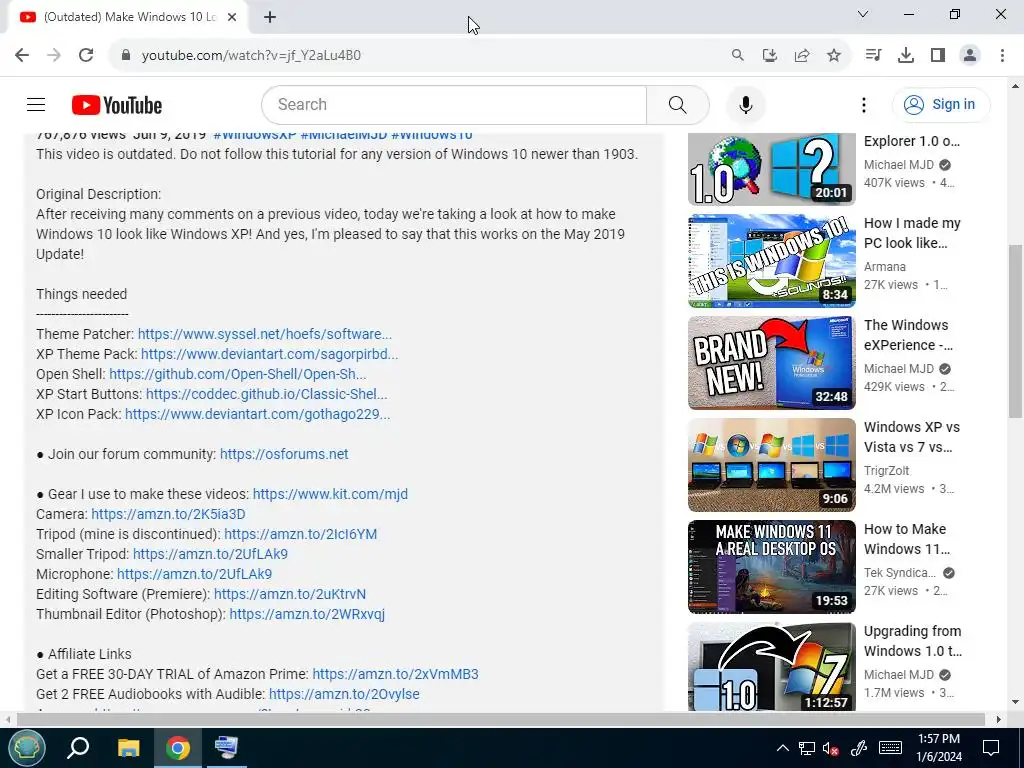Open the Thumbnail Editor Photoshop link

[x=307, y=614]
